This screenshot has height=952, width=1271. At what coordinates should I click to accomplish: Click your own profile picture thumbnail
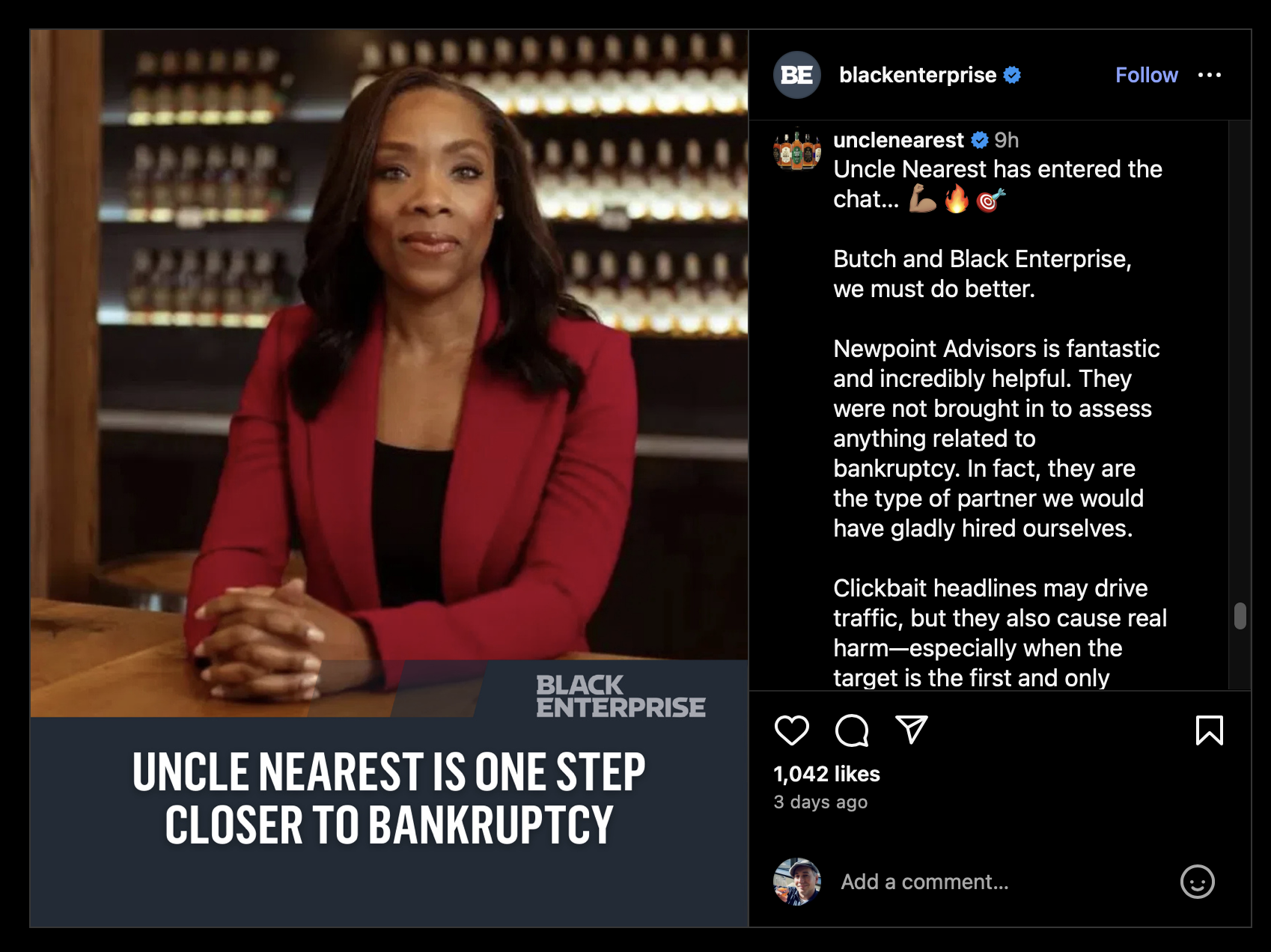[797, 882]
